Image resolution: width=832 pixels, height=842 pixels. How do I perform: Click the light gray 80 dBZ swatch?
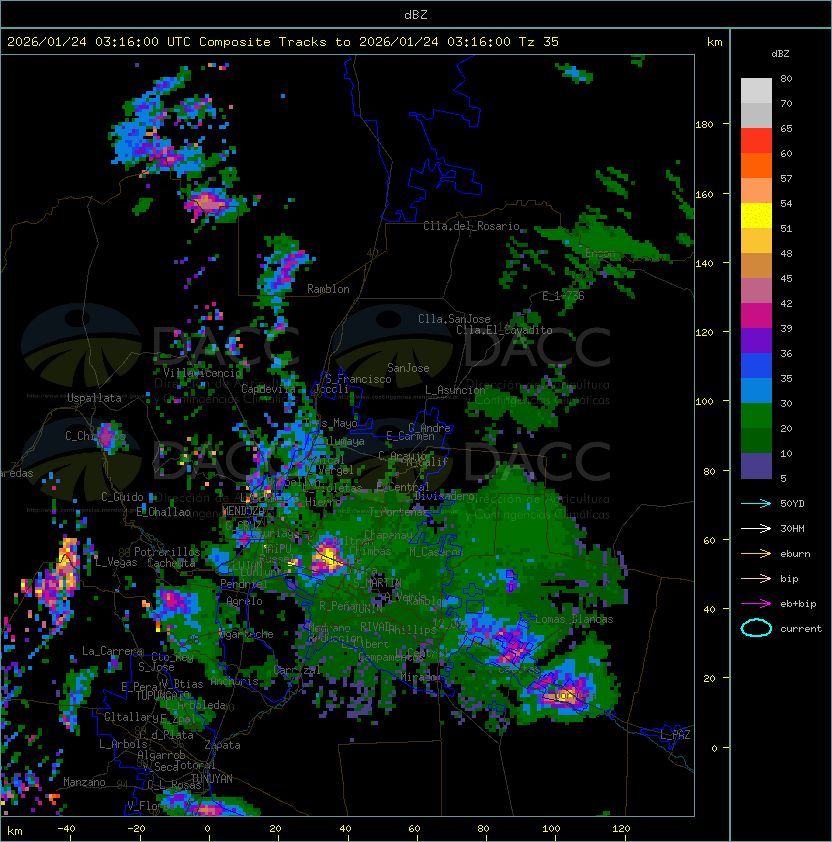756,91
